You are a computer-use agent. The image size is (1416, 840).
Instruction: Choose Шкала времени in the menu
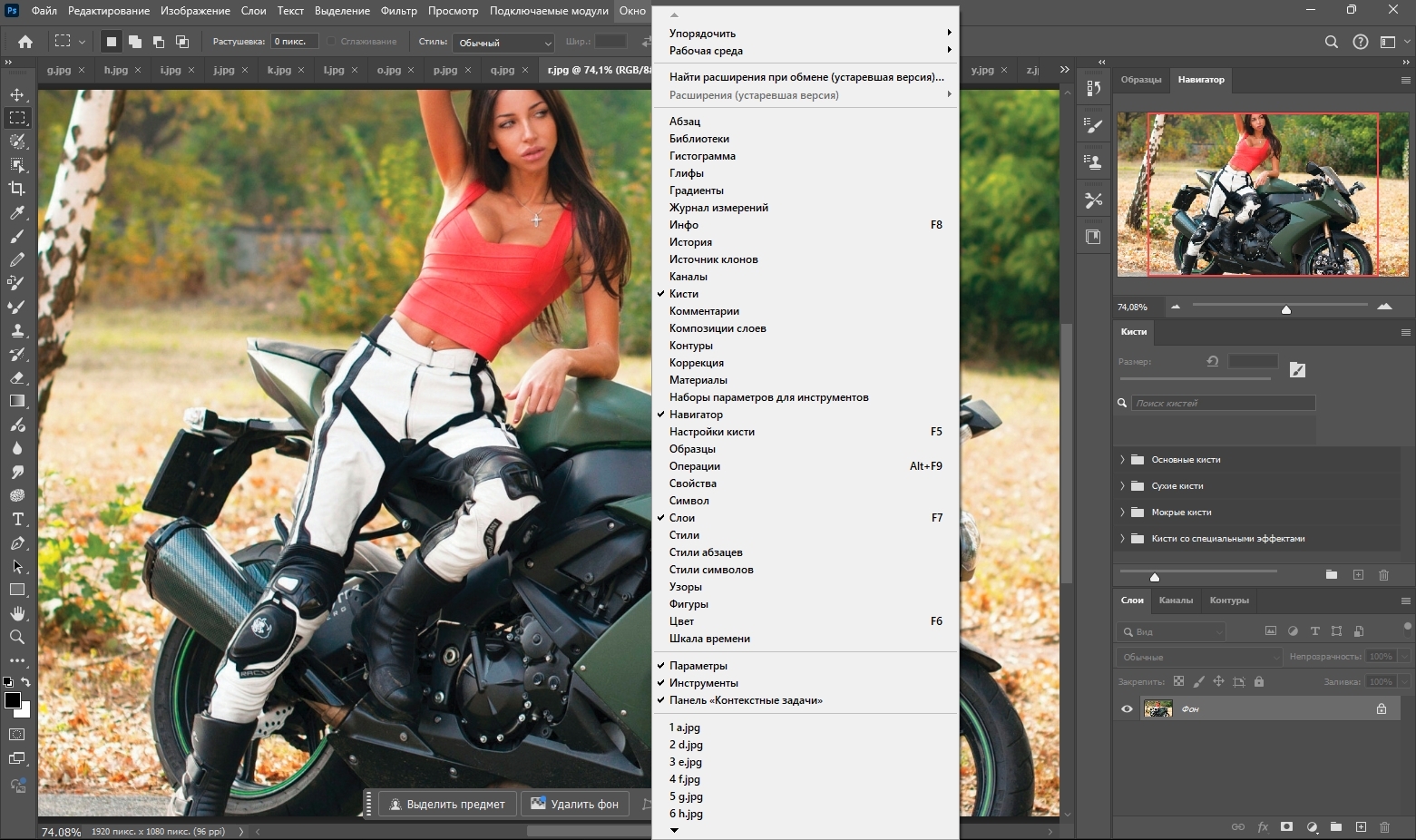pos(806,639)
